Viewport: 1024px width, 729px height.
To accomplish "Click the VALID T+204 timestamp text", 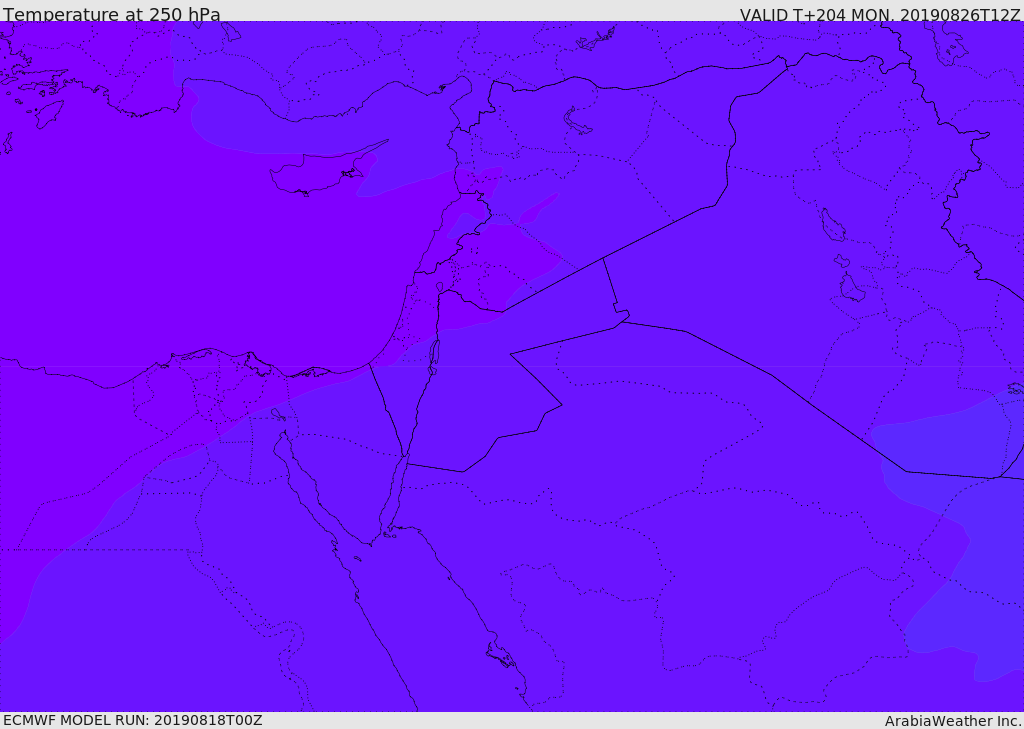I will 880,14.
